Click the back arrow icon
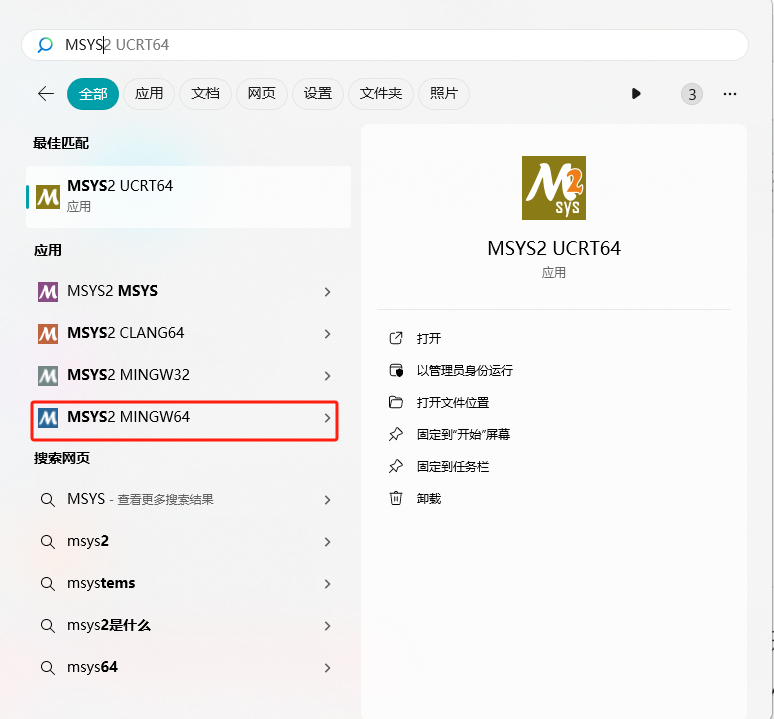Image resolution: width=774 pixels, height=719 pixels. coord(46,94)
